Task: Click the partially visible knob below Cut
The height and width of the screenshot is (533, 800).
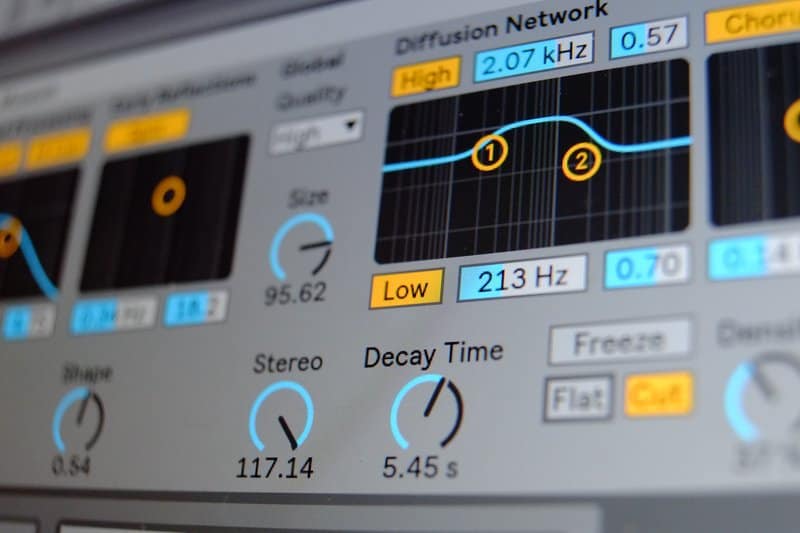Action: coord(766,399)
